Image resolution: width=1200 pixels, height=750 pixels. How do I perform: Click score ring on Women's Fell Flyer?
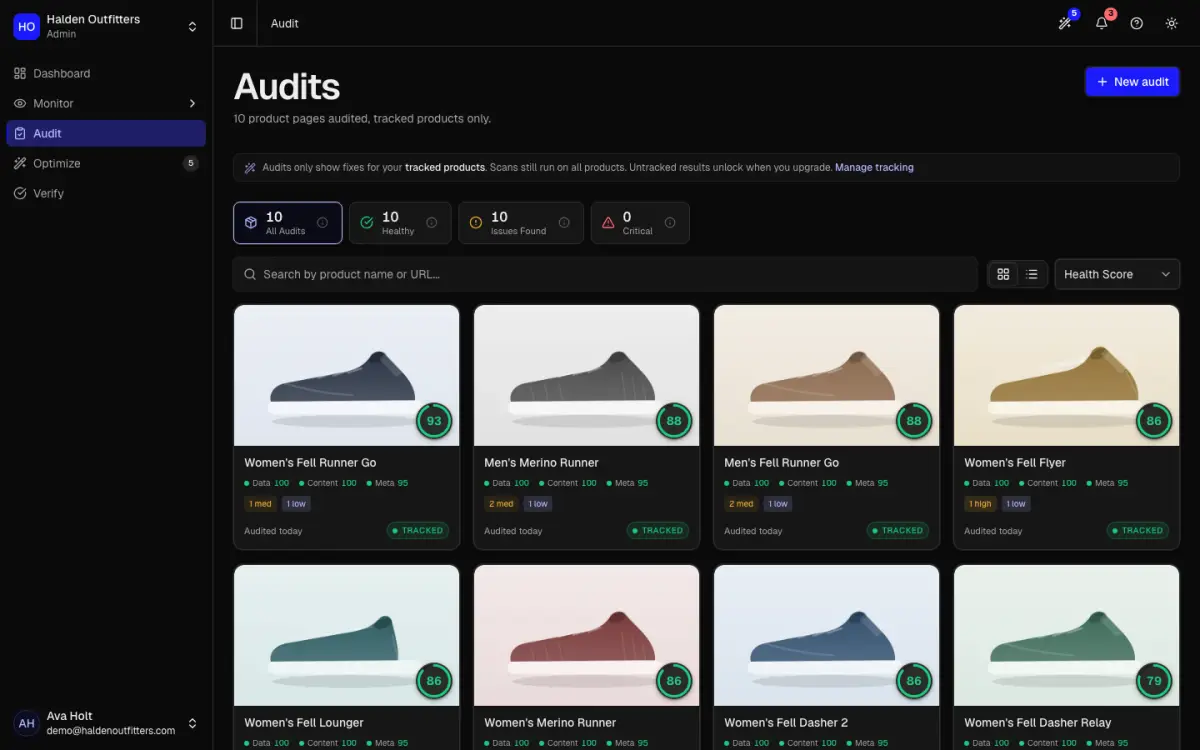click(1154, 421)
